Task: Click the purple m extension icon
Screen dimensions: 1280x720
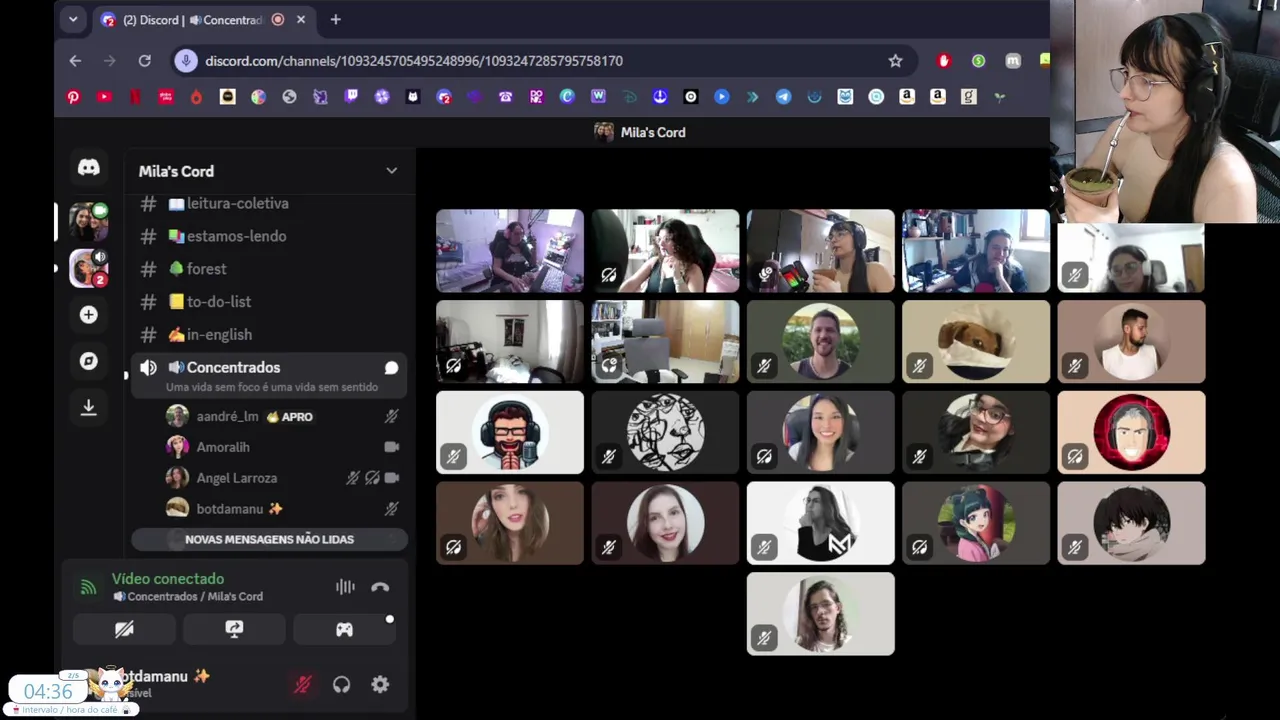Action: click(x=1013, y=61)
